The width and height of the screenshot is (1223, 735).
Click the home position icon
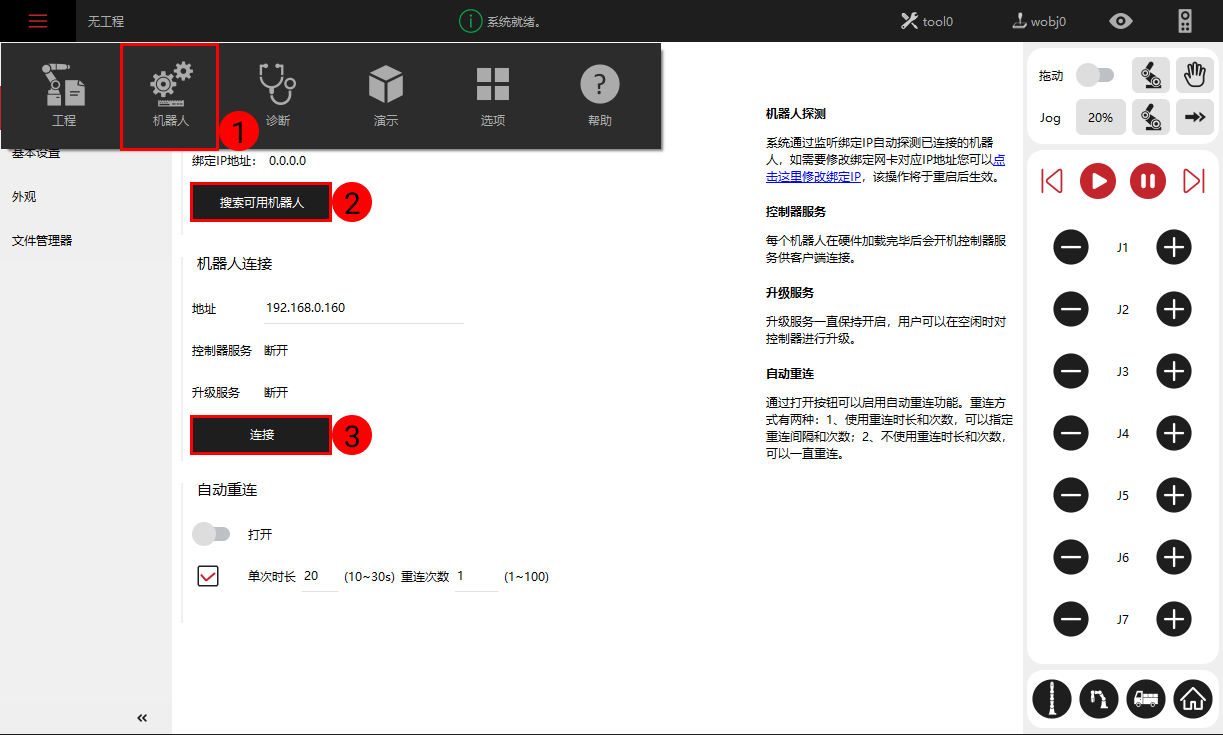(1192, 698)
